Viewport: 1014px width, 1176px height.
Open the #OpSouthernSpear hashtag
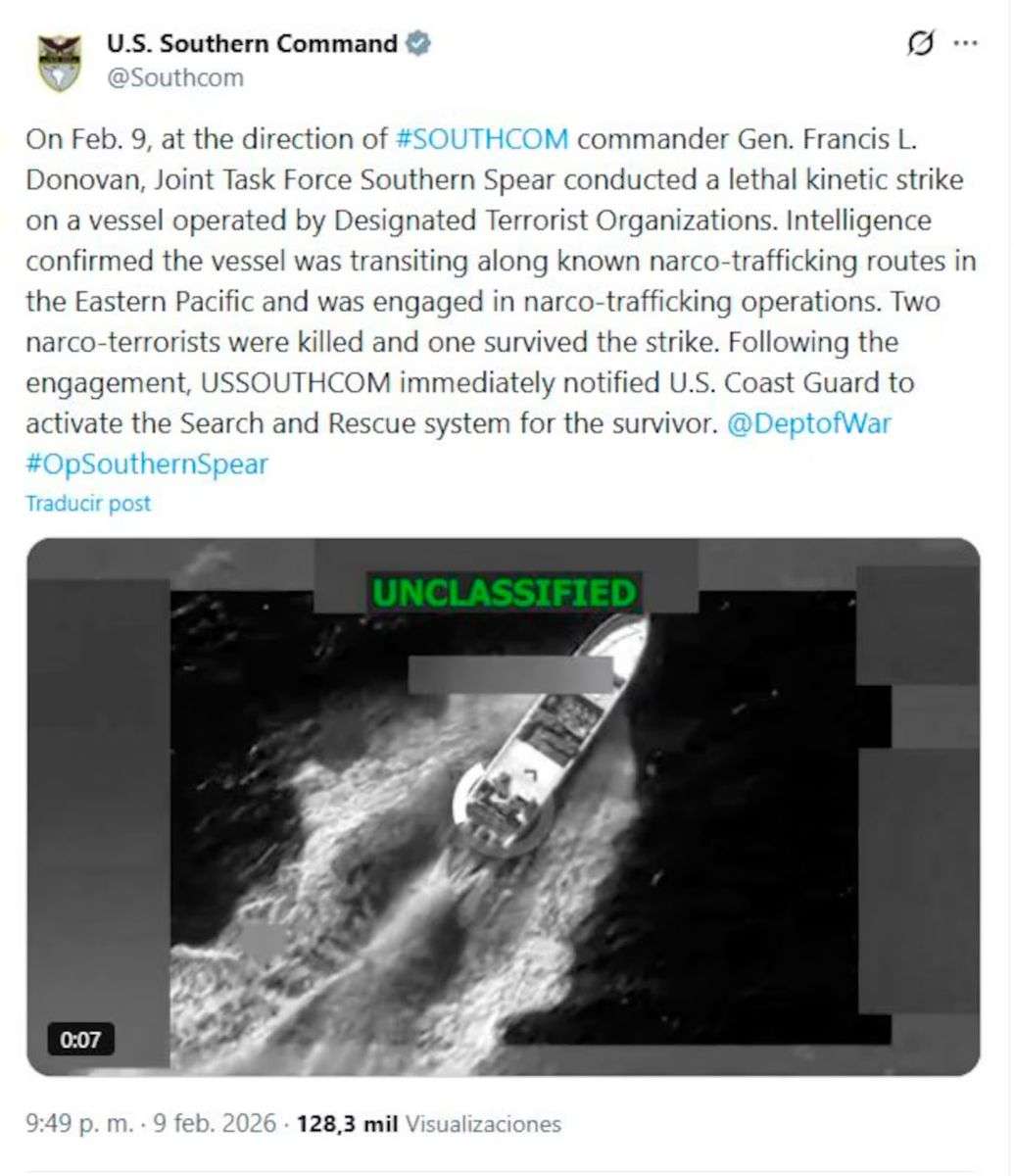(147, 464)
